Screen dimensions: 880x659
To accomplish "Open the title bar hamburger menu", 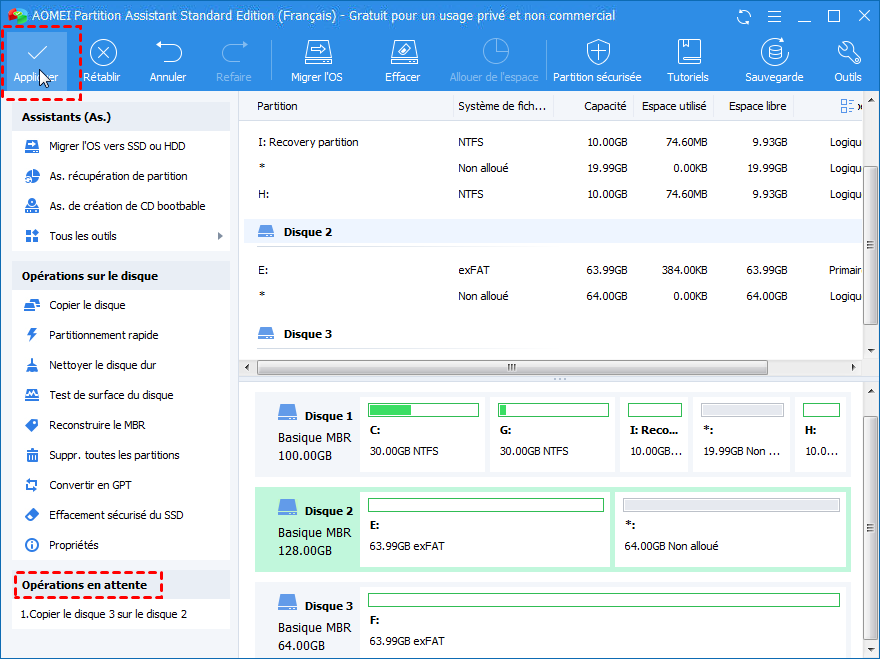I will 773,16.
